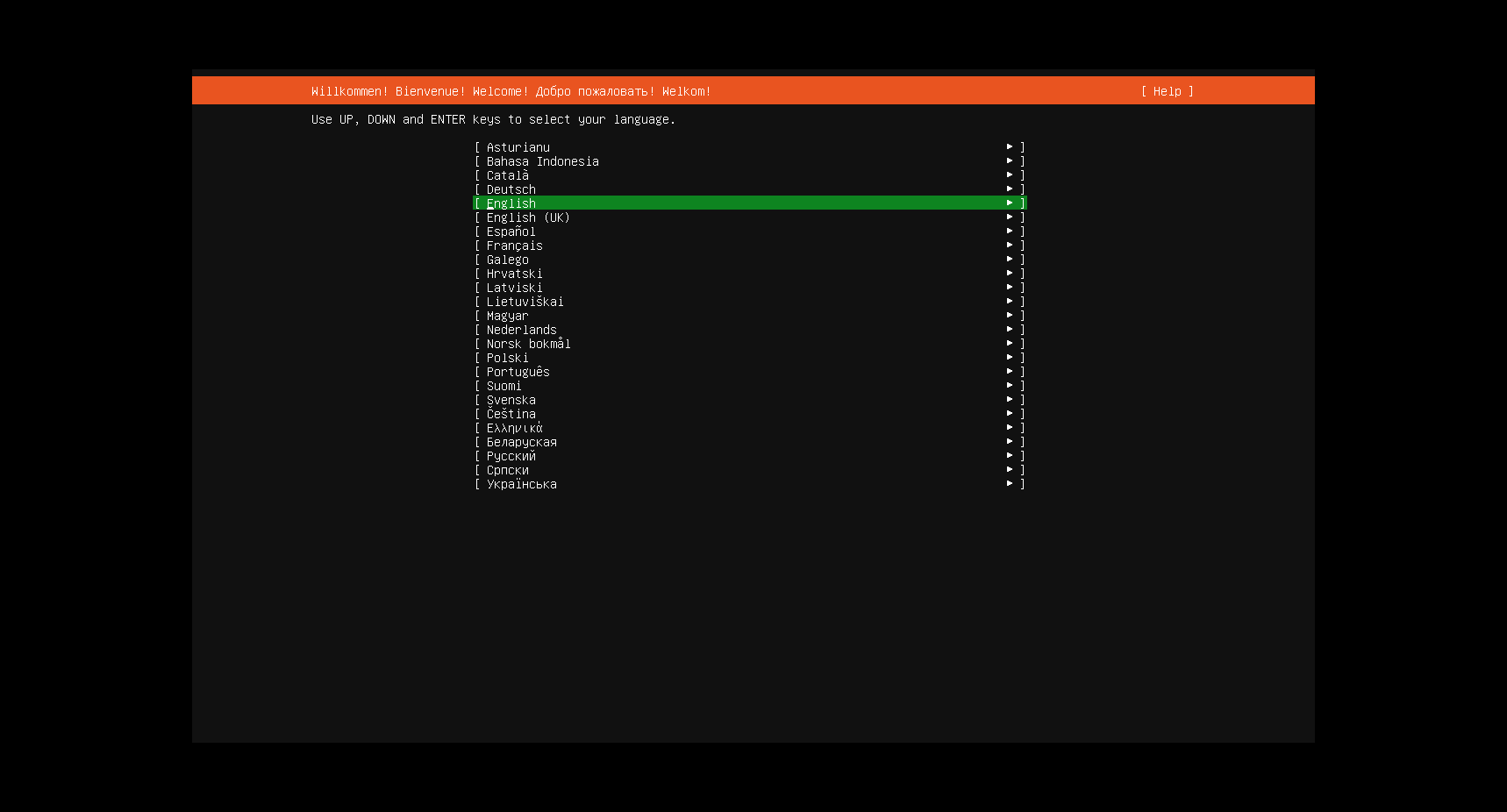The height and width of the screenshot is (812, 1507).
Task: Choose Беларуская language
Action: tap(750, 442)
